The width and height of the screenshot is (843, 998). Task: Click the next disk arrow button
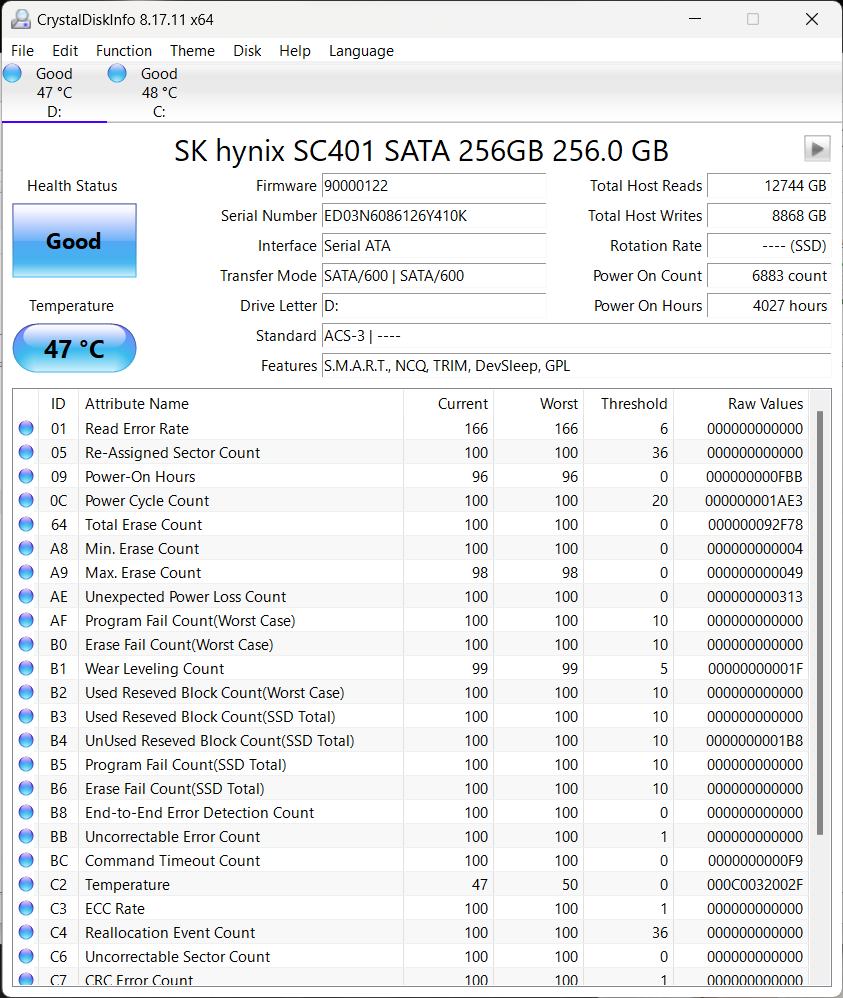pyautogui.click(x=817, y=149)
